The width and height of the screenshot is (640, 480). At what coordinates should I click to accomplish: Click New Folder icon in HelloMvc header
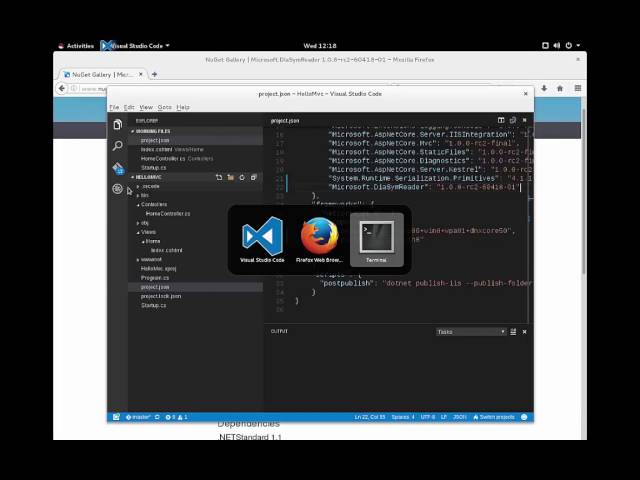(x=231, y=177)
